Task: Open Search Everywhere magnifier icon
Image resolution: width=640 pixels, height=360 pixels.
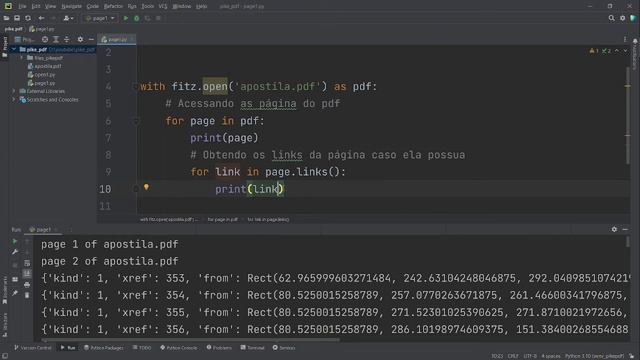Action: pos(611,18)
